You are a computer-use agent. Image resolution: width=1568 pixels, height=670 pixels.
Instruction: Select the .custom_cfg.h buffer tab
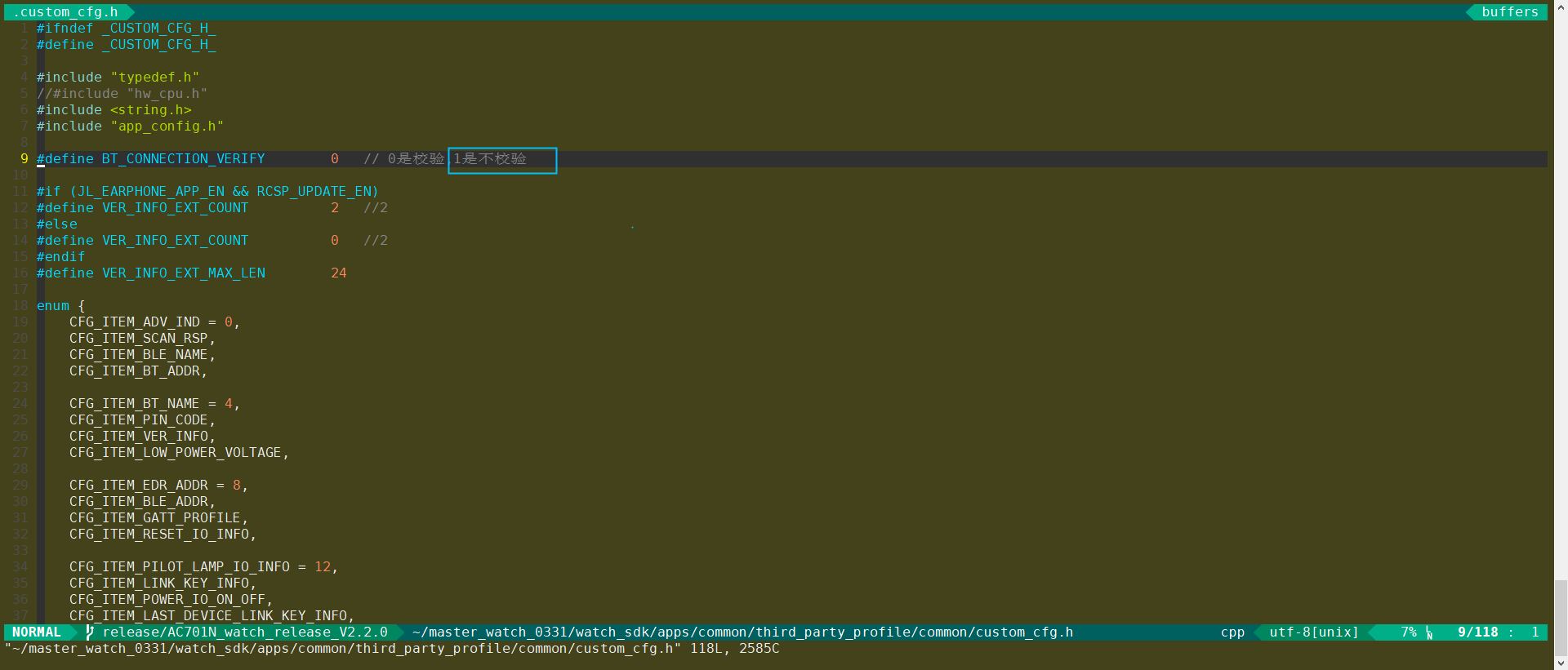click(x=65, y=12)
